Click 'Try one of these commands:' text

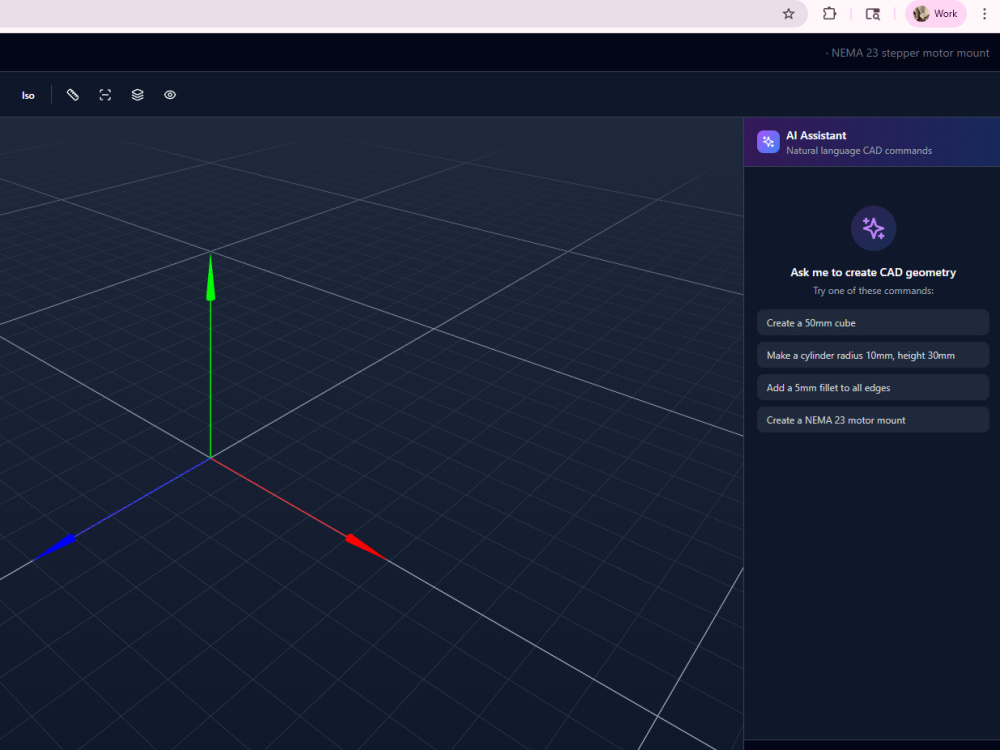(873, 291)
